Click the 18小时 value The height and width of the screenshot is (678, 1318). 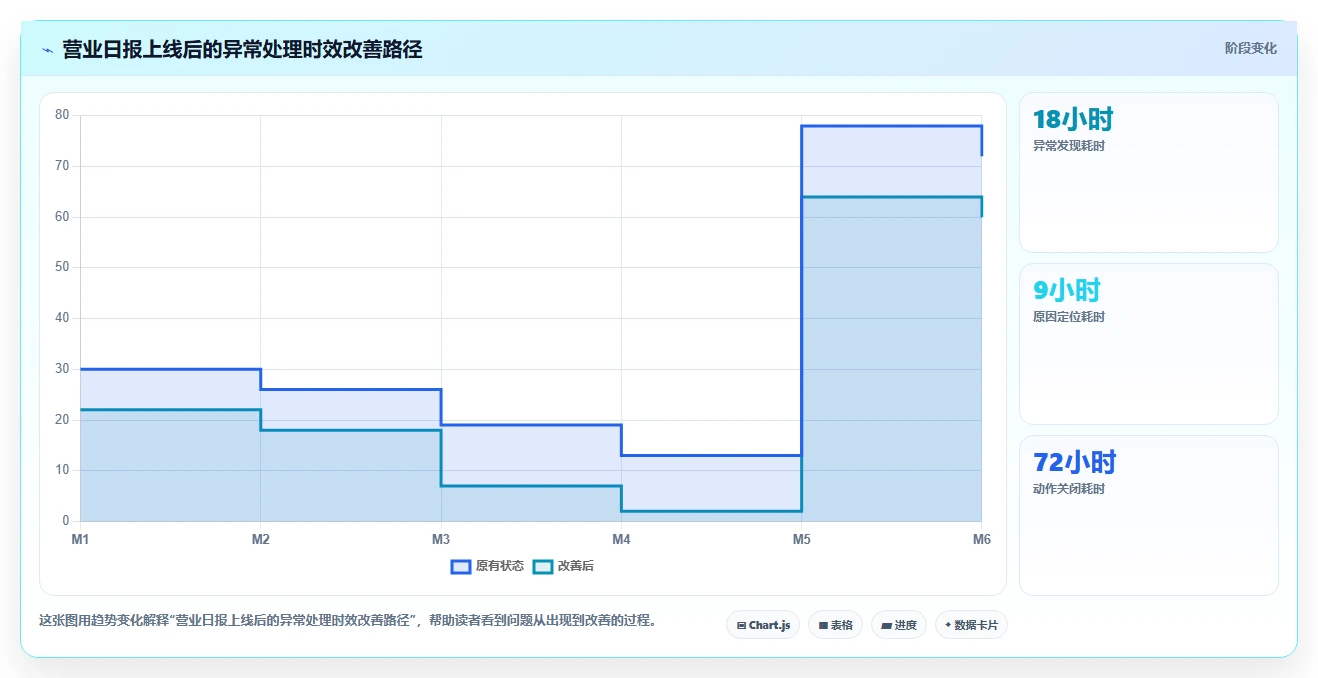pyautogui.click(x=1073, y=120)
